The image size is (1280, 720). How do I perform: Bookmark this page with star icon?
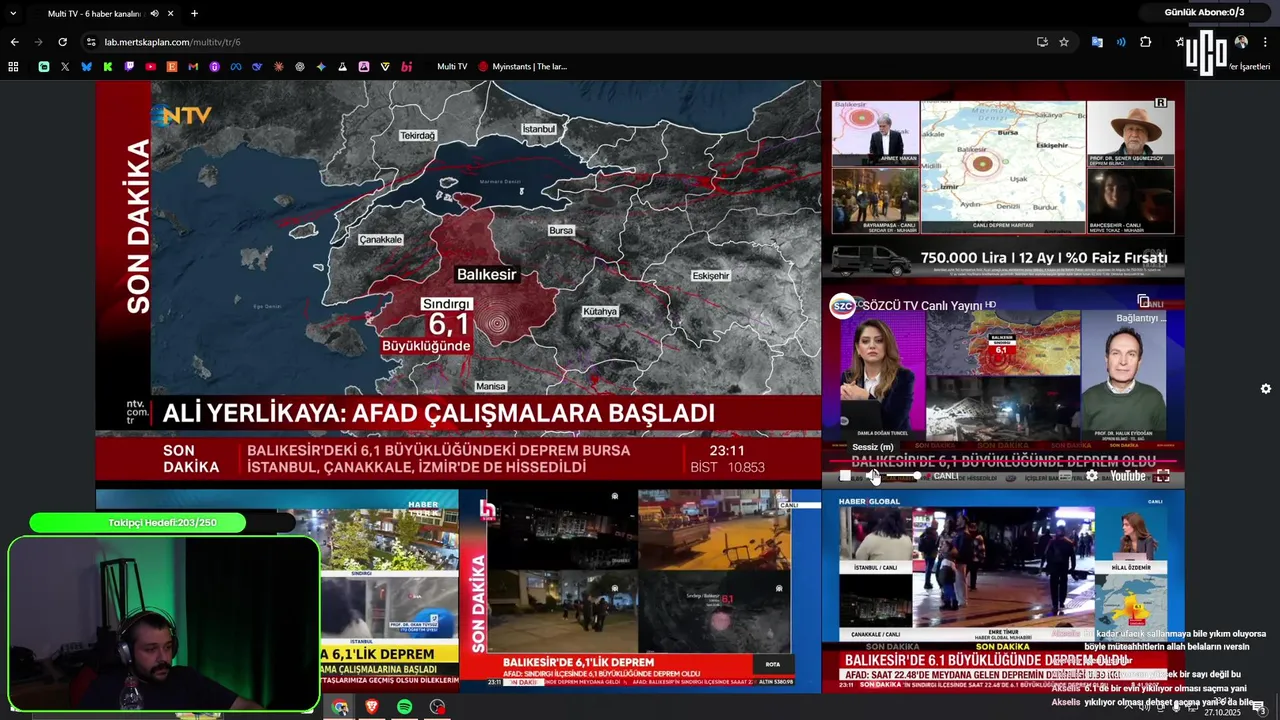1064,42
